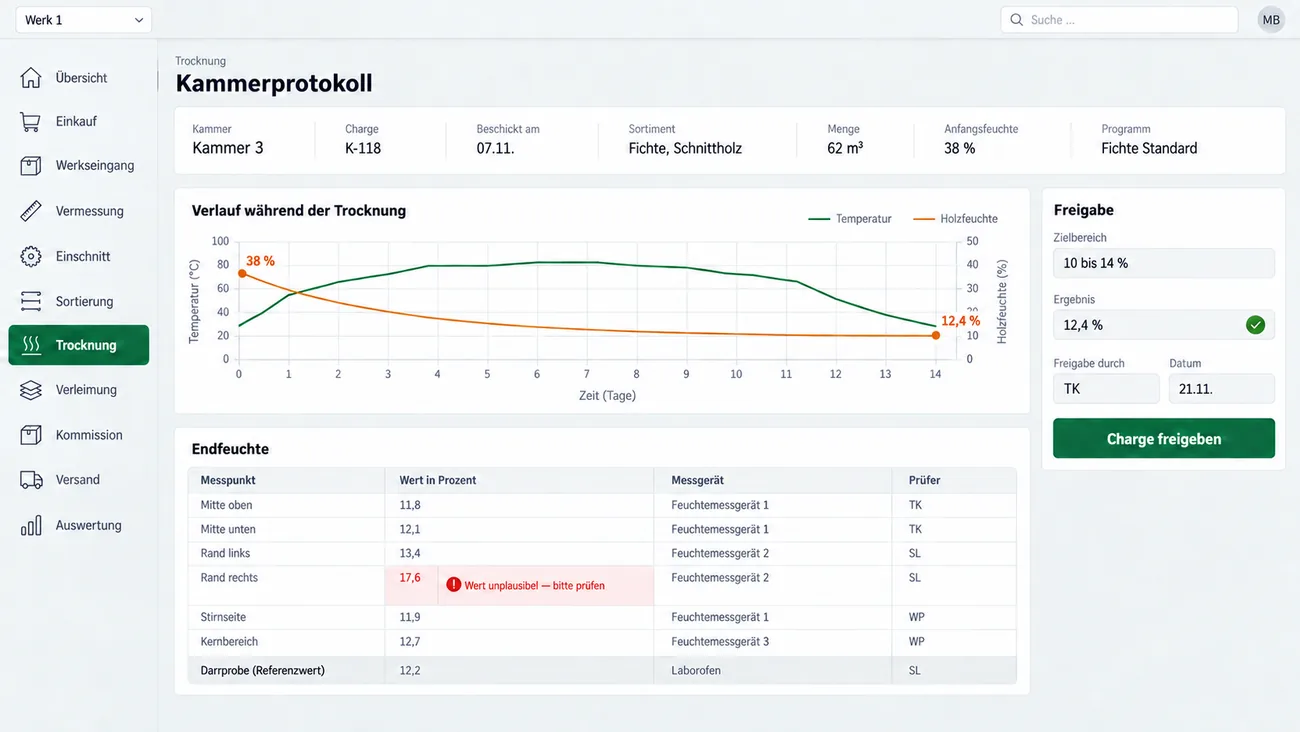The image size is (1300, 732).
Task: Click the Werkseingang box icon
Action: point(31,166)
